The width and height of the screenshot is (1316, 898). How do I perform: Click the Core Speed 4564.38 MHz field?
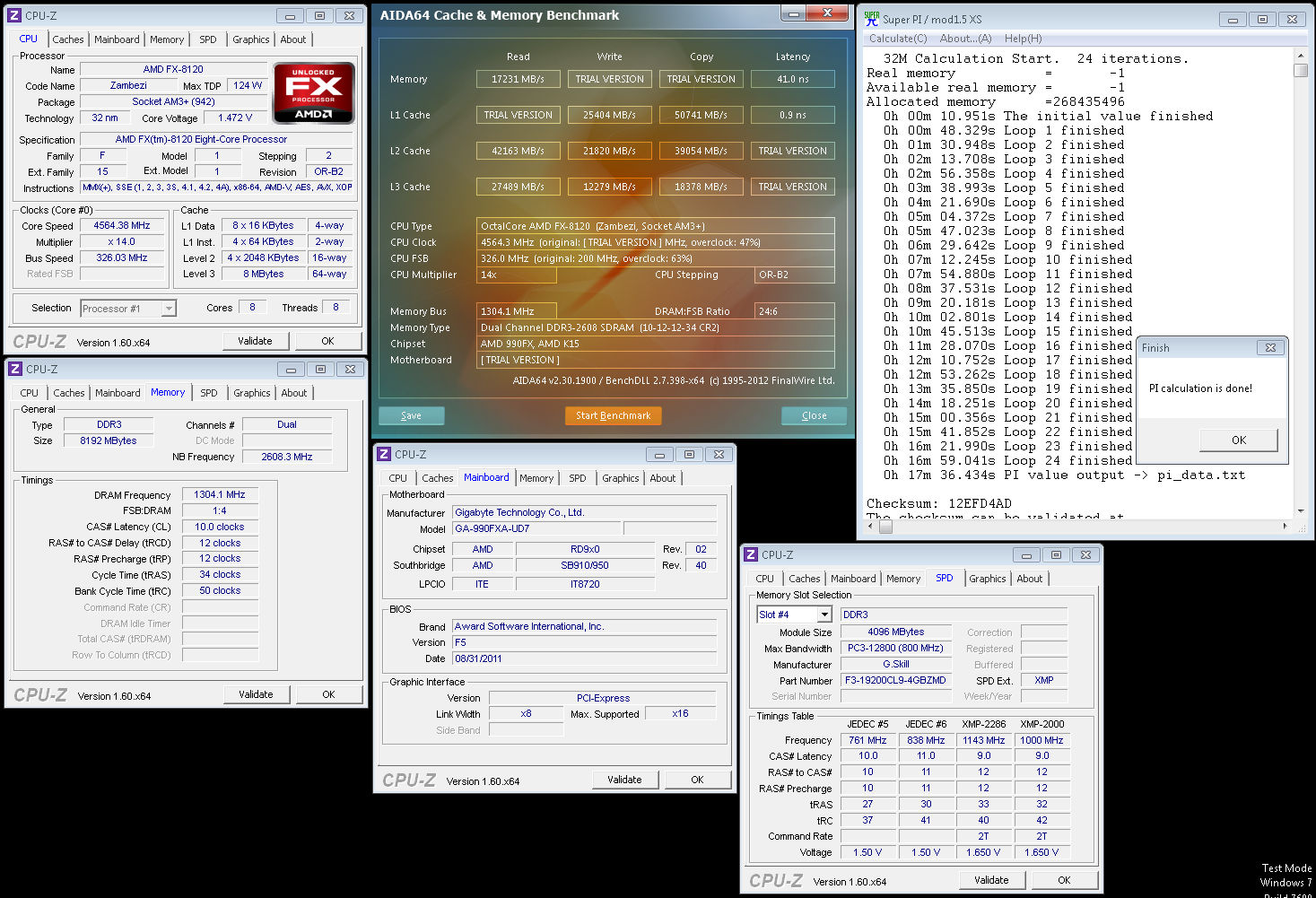tap(122, 225)
